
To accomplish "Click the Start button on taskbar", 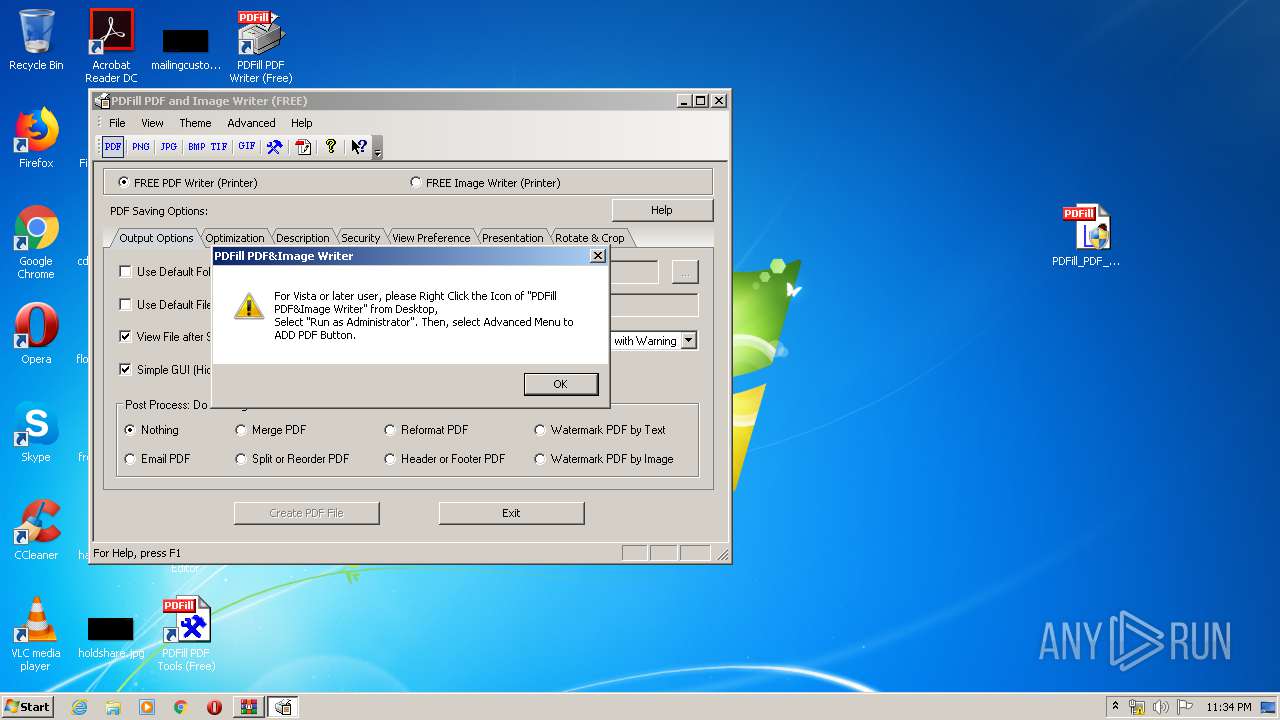I will [27, 706].
